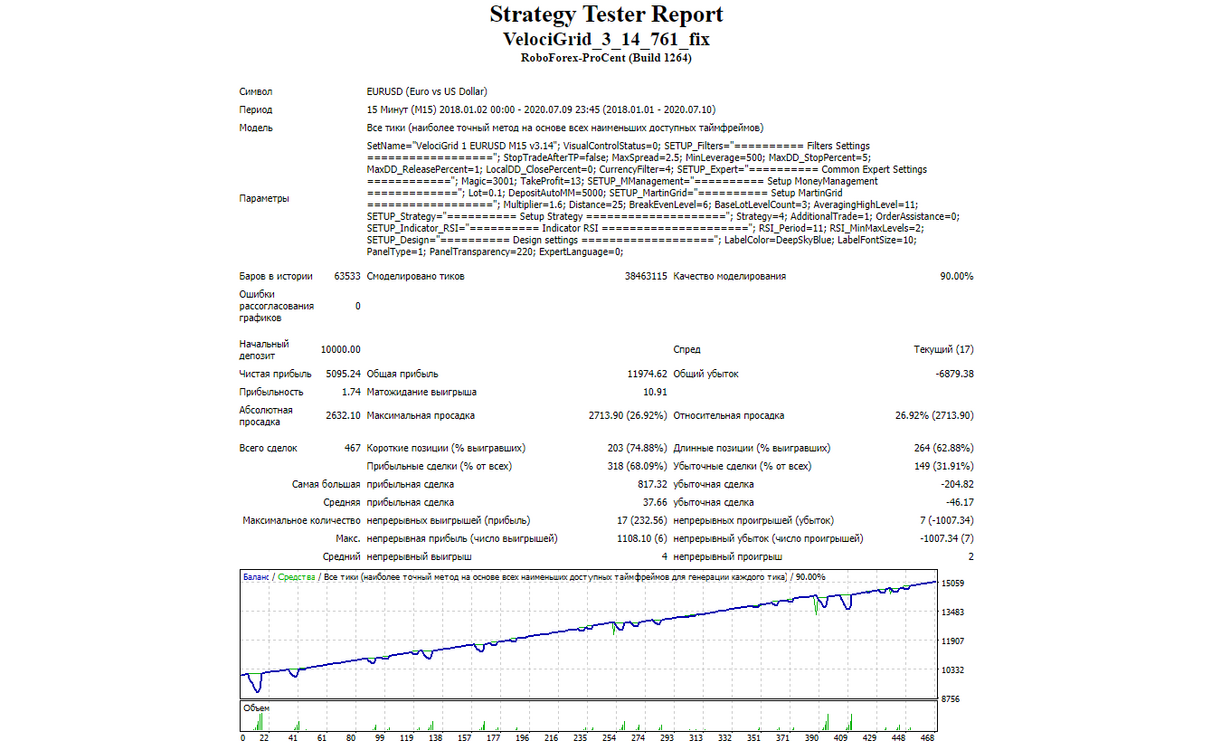Screen dimensions: 1221x750
Task: Select spread value 'Текущий (17)'
Action: point(944,350)
